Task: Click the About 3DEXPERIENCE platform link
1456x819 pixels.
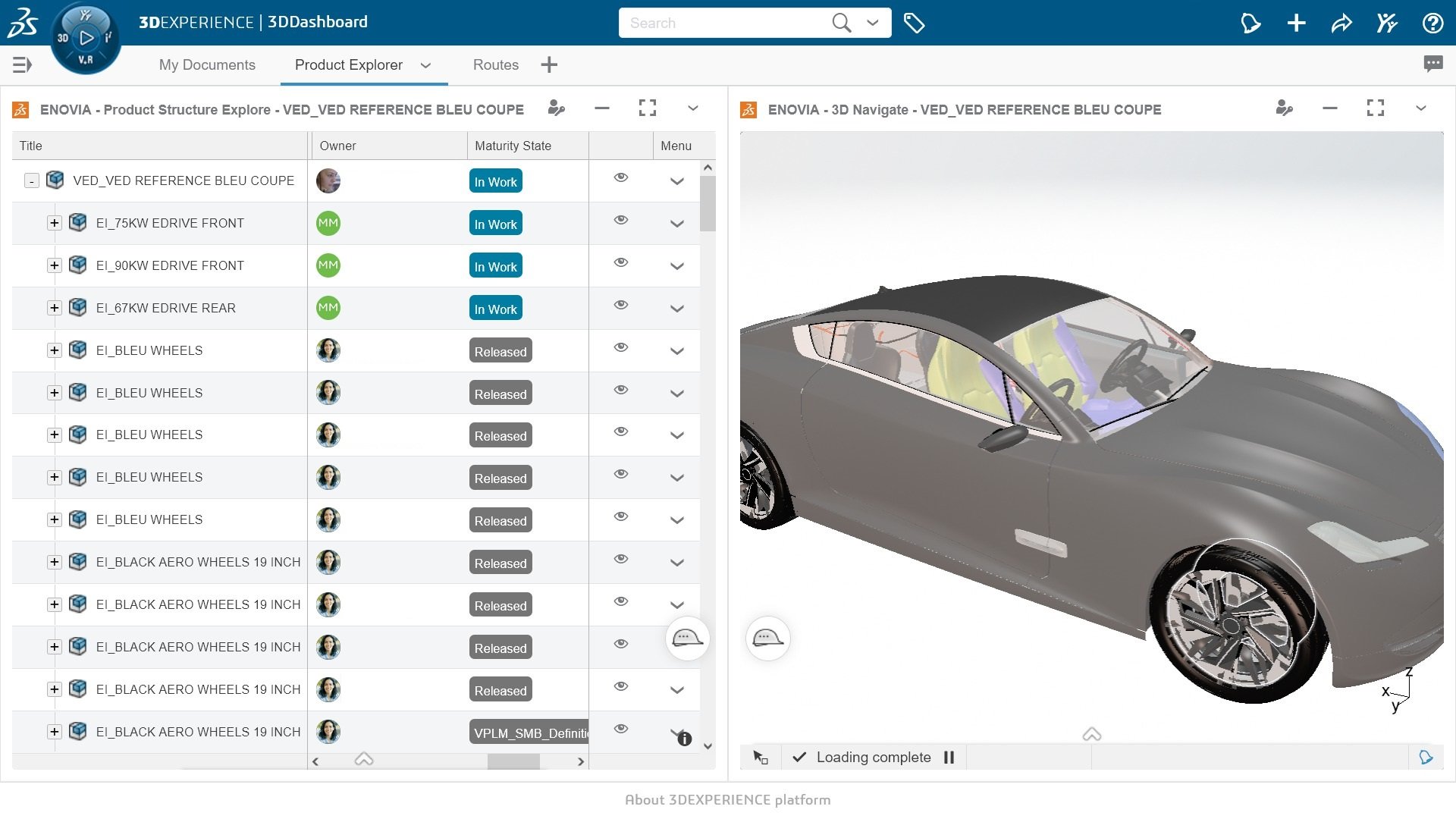Action: click(727, 799)
